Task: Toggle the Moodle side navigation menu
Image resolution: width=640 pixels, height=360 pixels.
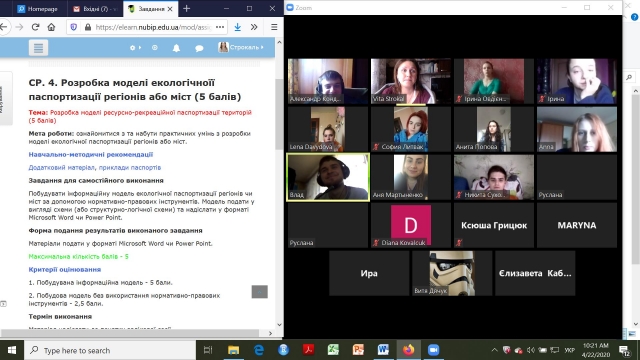Action: [38, 48]
